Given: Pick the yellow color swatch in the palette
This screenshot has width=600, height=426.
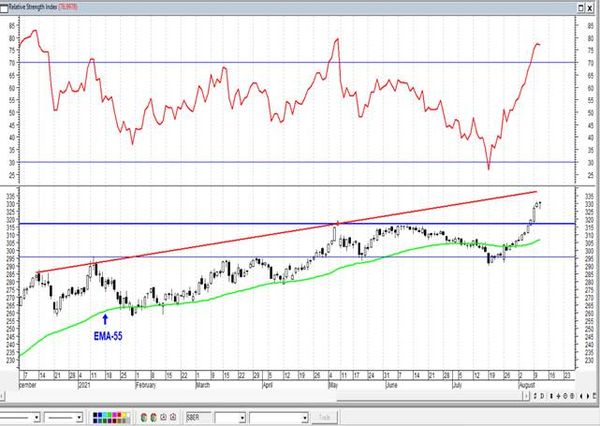Looking at the screenshot, I should click(124, 415).
